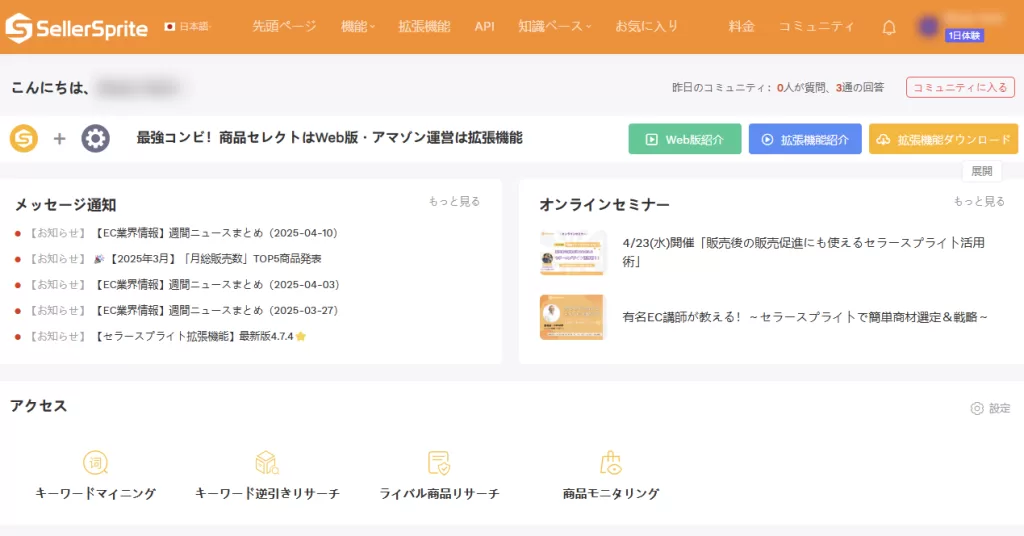Click the Japan flag language icon
The width and height of the screenshot is (1024, 536).
point(170,27)
